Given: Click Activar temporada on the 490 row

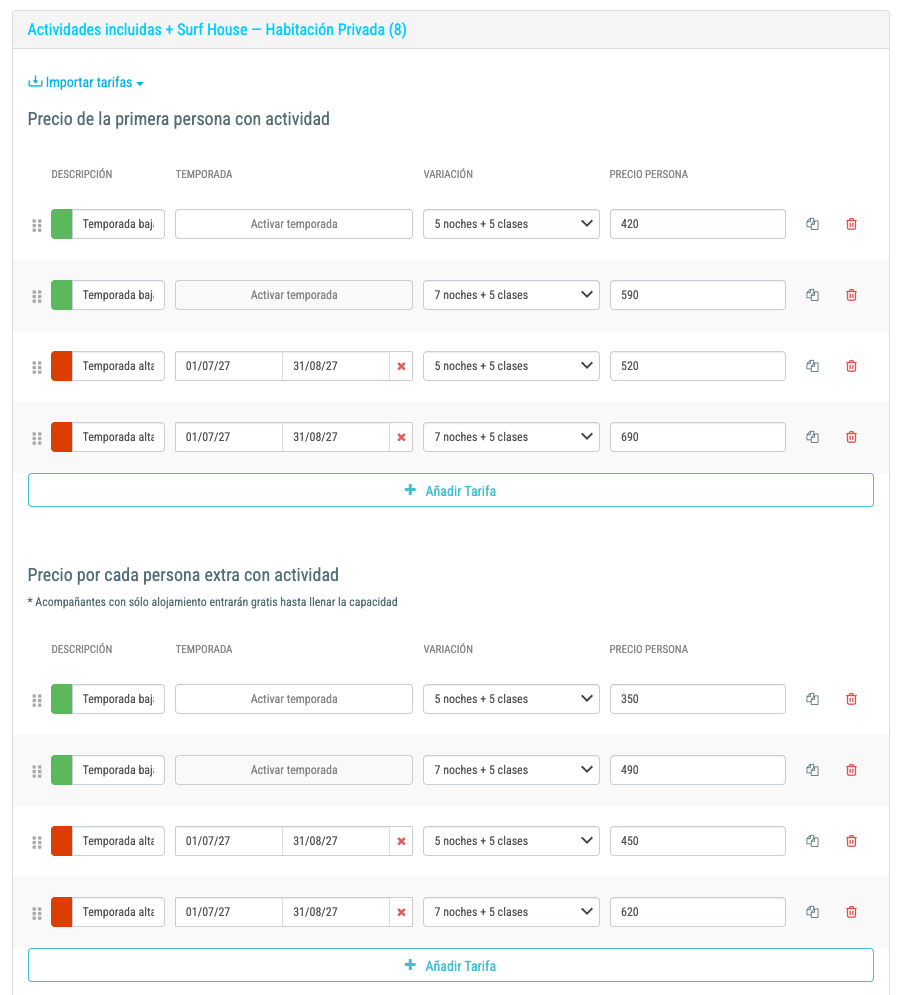Looking at the screenshot, I should tap(294, 770).
